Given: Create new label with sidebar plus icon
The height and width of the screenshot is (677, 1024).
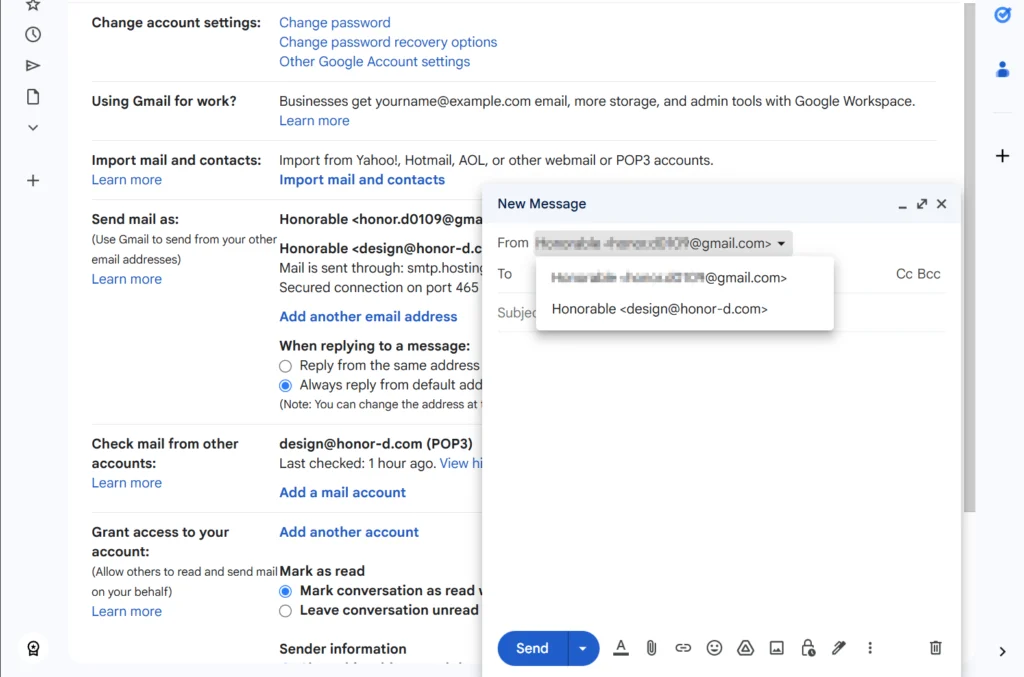Looking at the screenshot, I should [33, 180].
